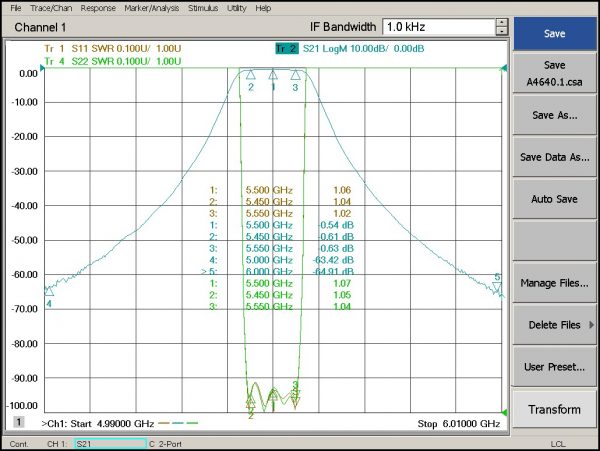Click S21 LogM 10.00dB/ 0.00dB trace label
This screenshot has width=600, height=451.
(364, 49)
